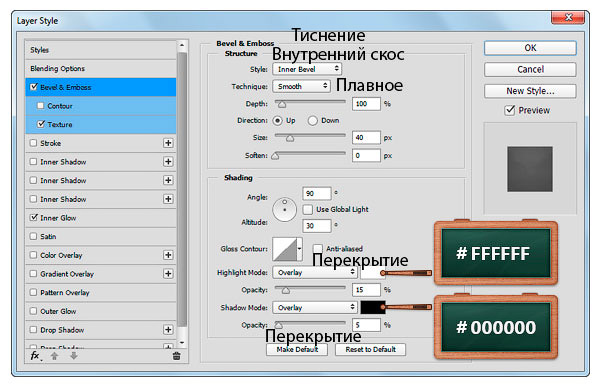Click the highlight Opacity slider
The image size is (600, 387).
point(310,287)
